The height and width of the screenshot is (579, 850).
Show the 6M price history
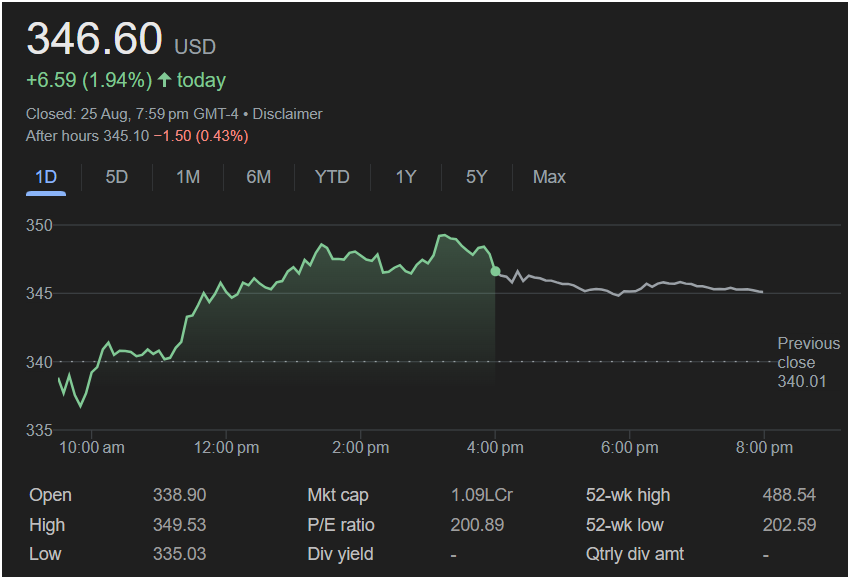[259, 177]
